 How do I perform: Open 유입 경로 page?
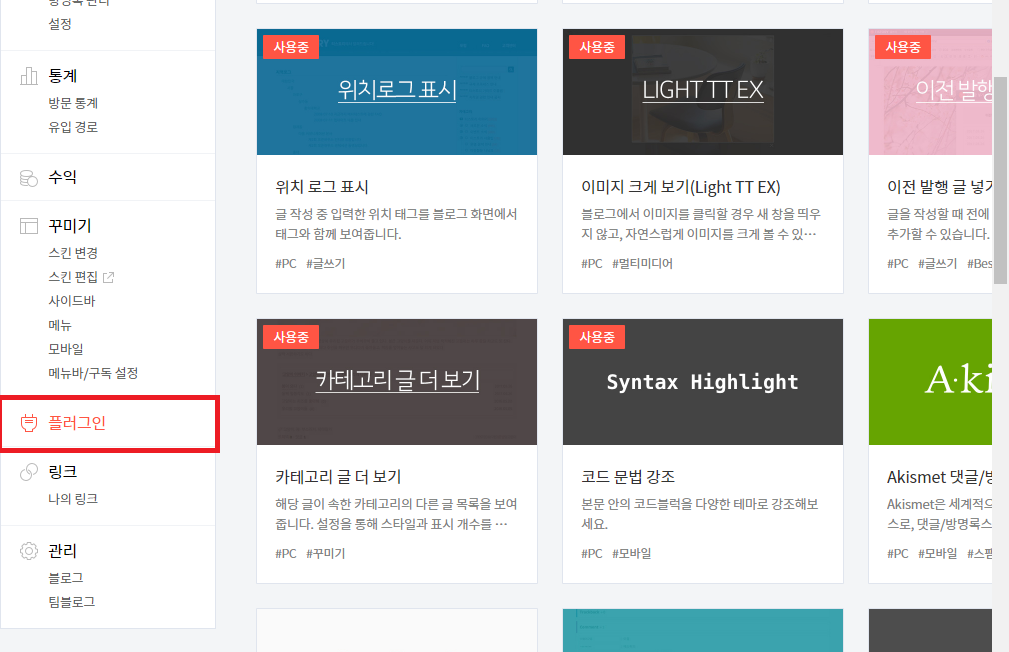pyautogui.click(x=73, y=127)
